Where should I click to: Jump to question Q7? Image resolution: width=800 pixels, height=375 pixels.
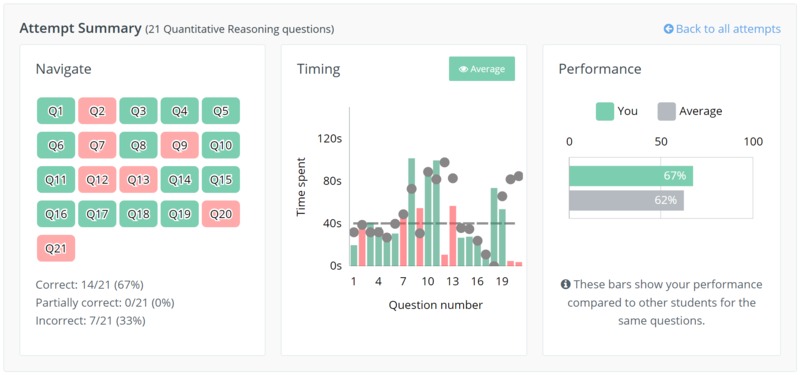point(97,145)
